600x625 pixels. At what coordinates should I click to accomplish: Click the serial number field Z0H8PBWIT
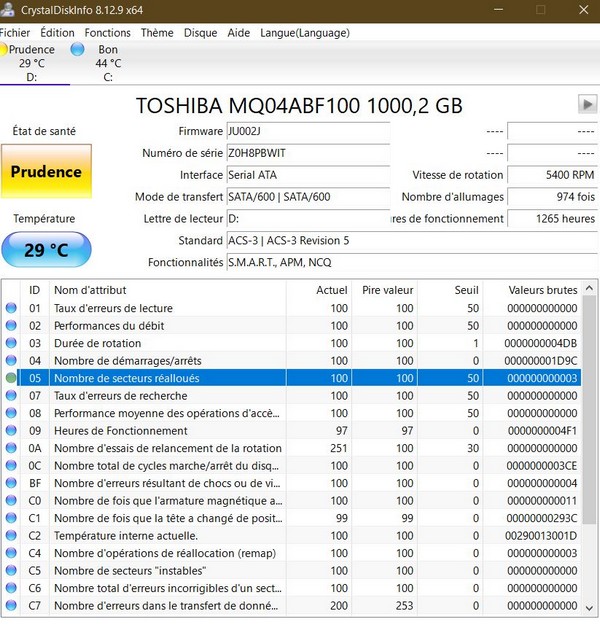[308, 153]
